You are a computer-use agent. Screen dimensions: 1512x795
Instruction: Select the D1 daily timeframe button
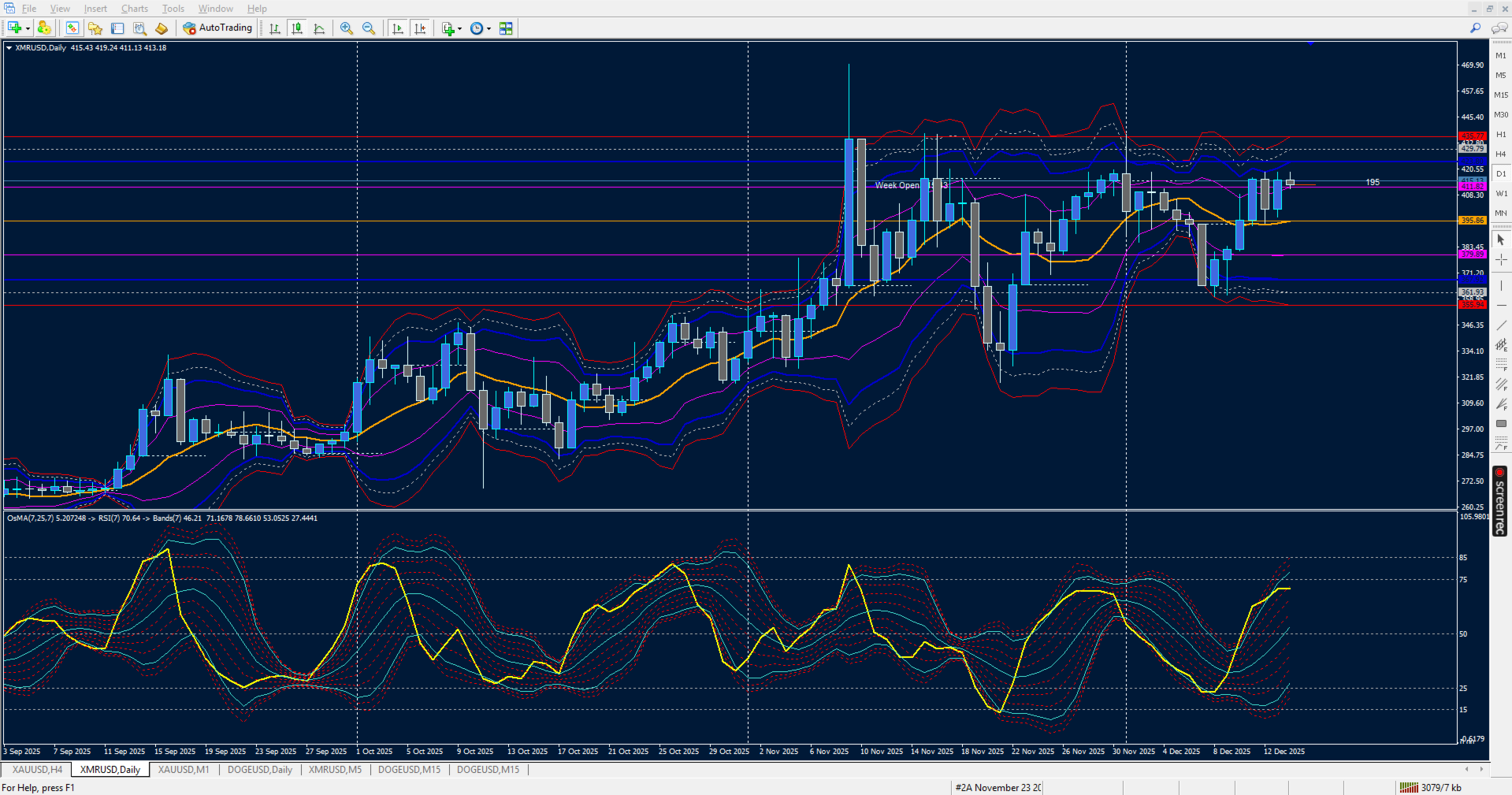click(x=1501, y=174)
